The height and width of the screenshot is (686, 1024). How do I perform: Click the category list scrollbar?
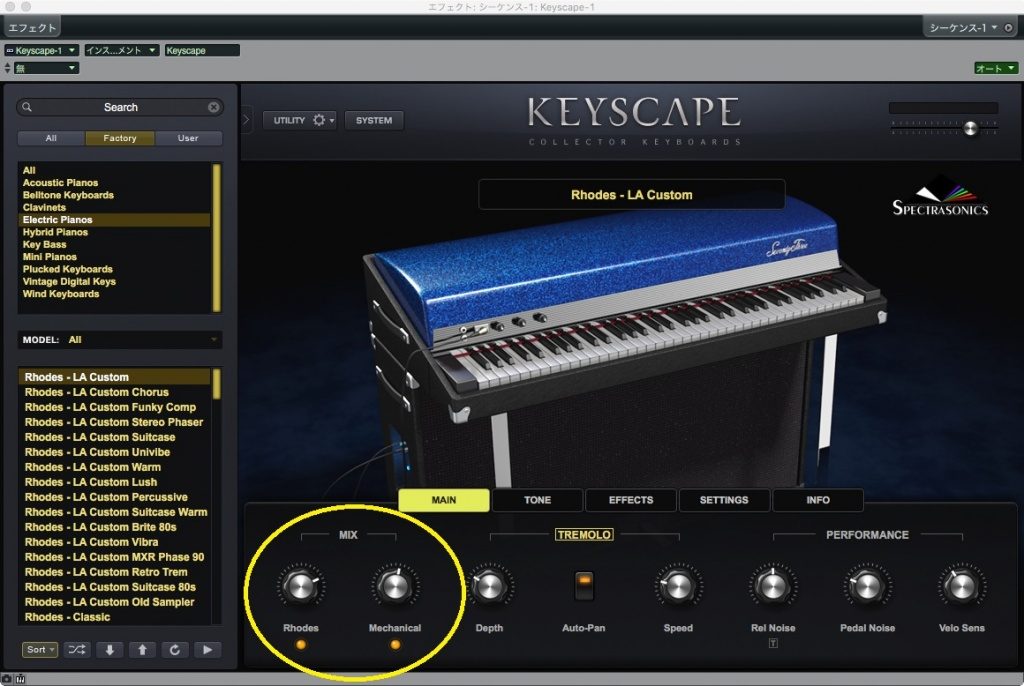tap(217, 238)
